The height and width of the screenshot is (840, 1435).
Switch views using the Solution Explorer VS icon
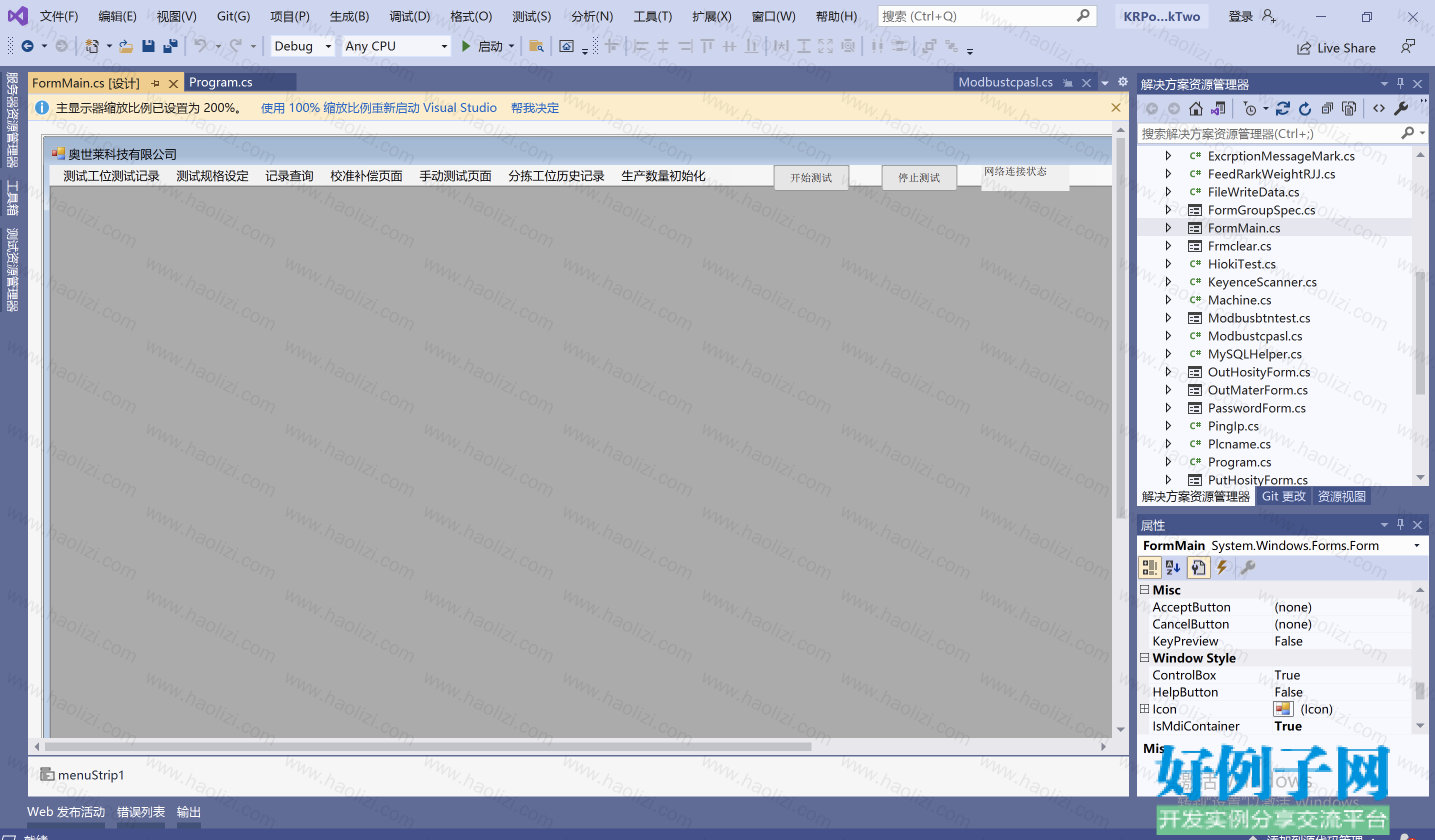[1218, 108]
